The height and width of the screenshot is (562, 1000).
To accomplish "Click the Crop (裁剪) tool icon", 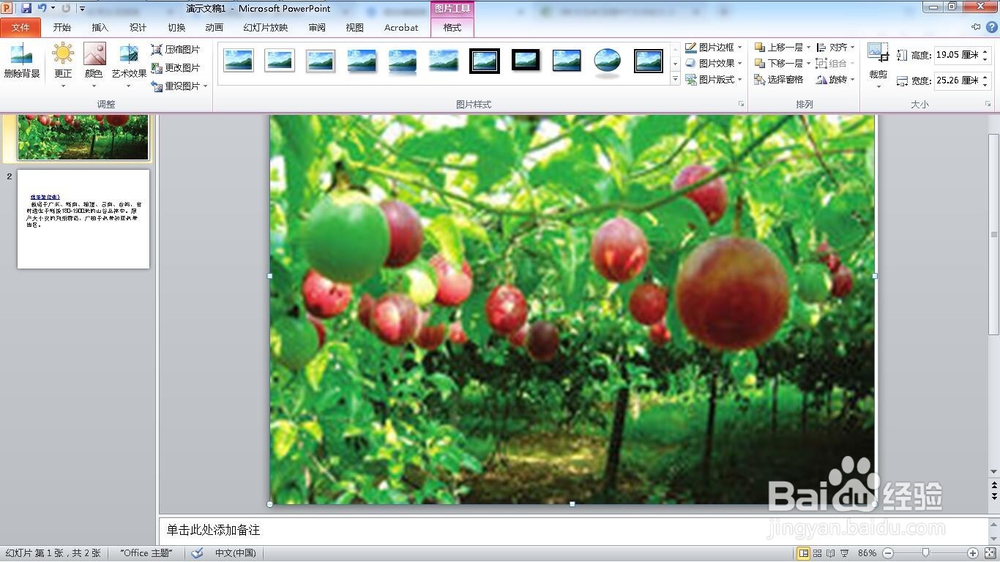I will [878, 54].
